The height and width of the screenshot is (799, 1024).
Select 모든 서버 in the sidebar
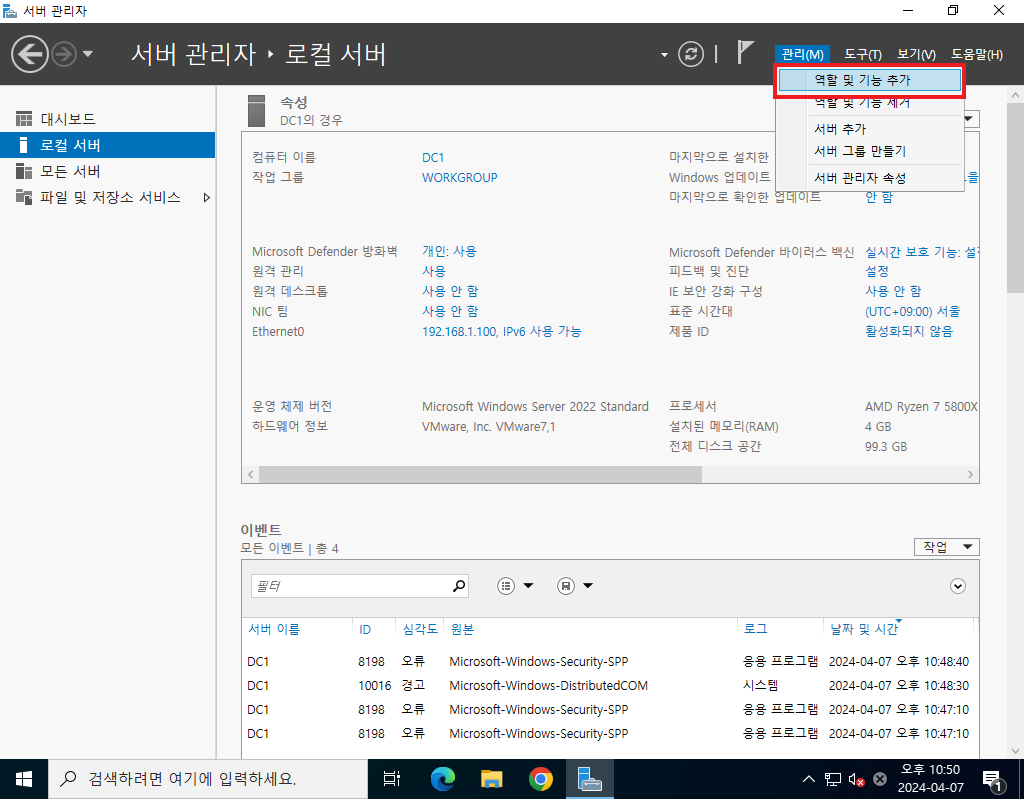107,171
